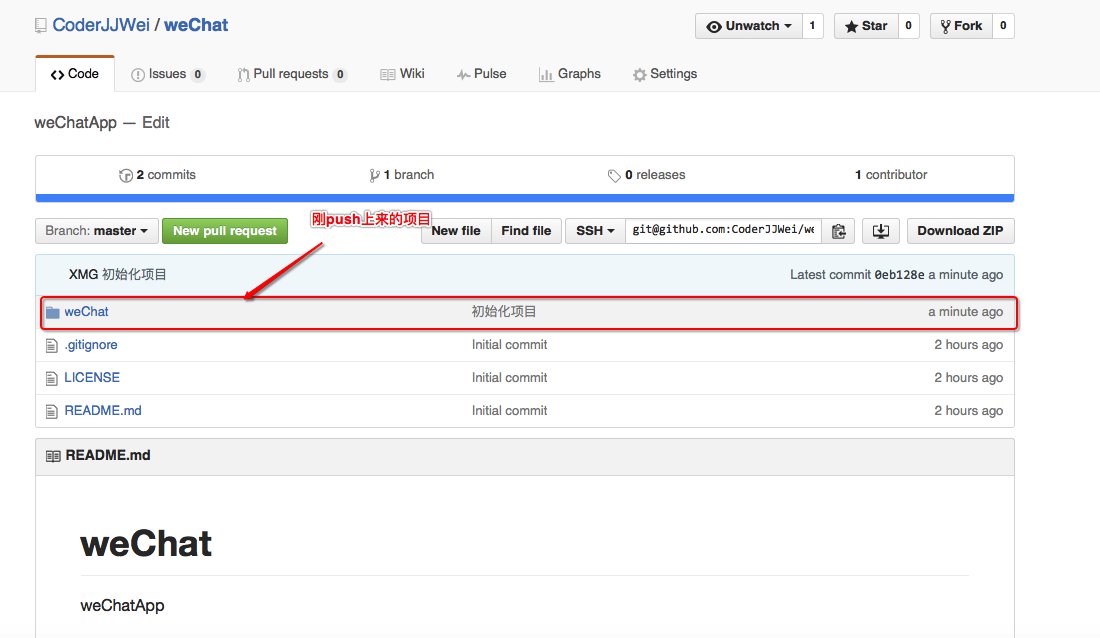The width and height of the screenshot is (1100, 638).
Task: Fork the weChat repository
Action: [x=961, y=26]
